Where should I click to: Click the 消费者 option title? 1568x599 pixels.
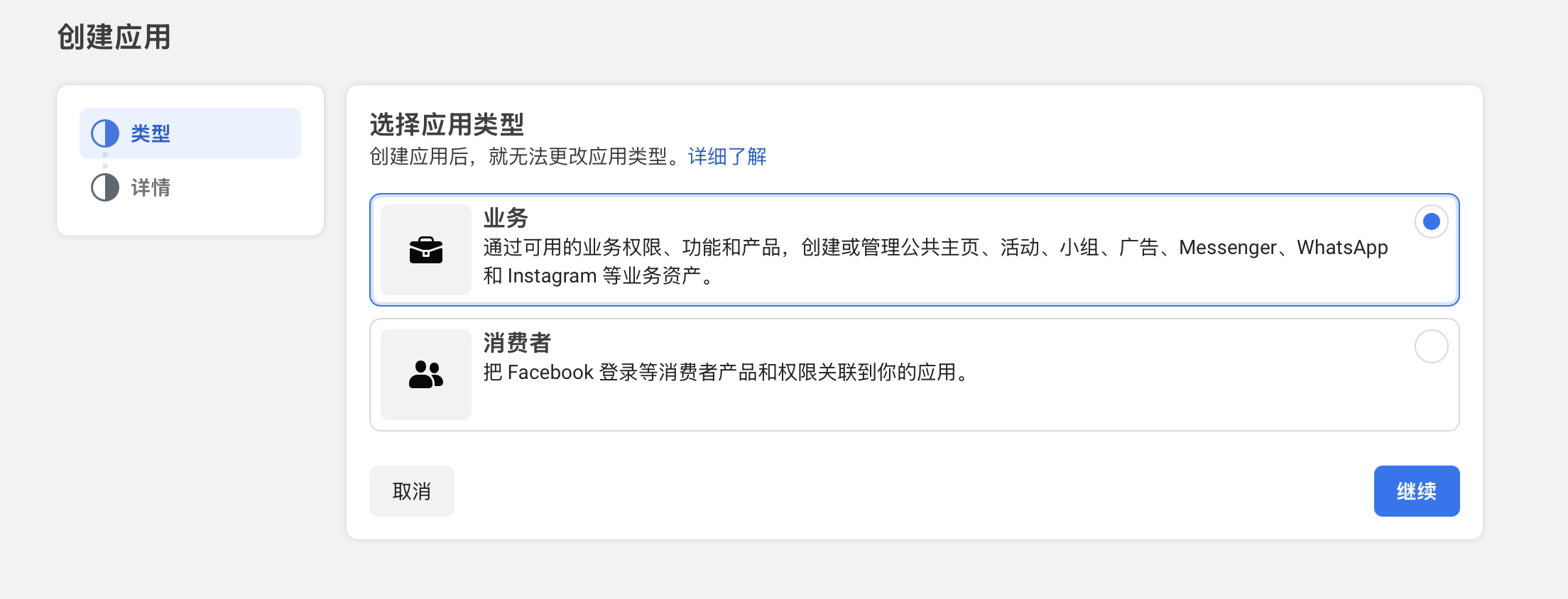(x=517, y=343)
